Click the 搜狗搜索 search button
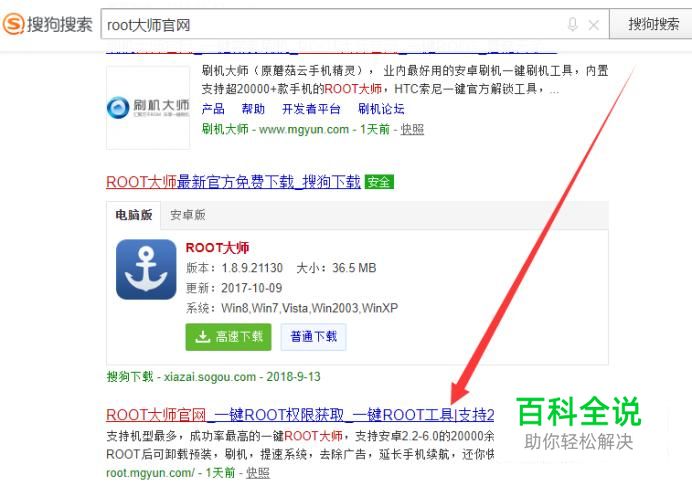This screenshot has width=692, height=486. pos(653,24)
